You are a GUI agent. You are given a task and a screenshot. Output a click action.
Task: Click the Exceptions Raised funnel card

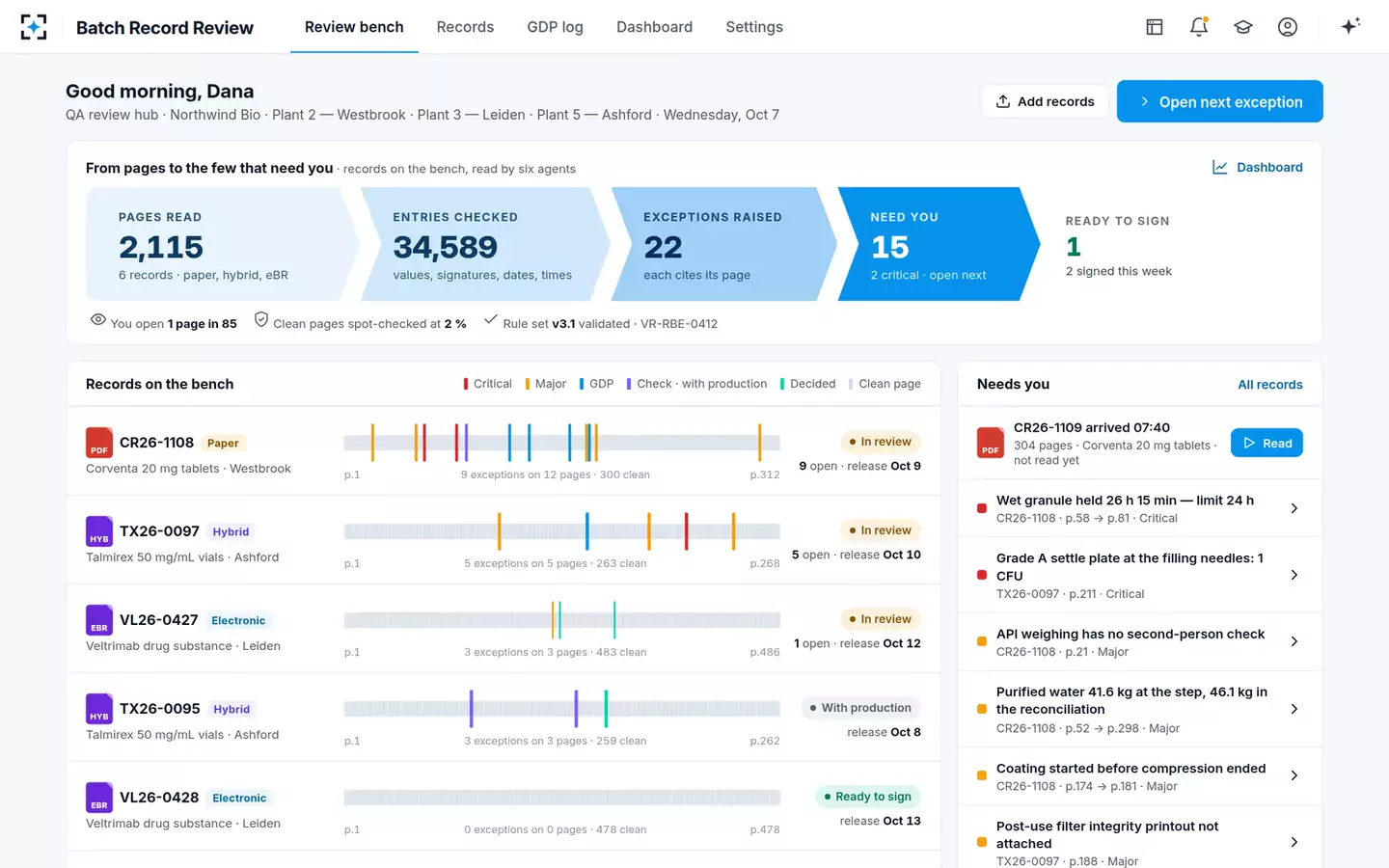[722, 244]
